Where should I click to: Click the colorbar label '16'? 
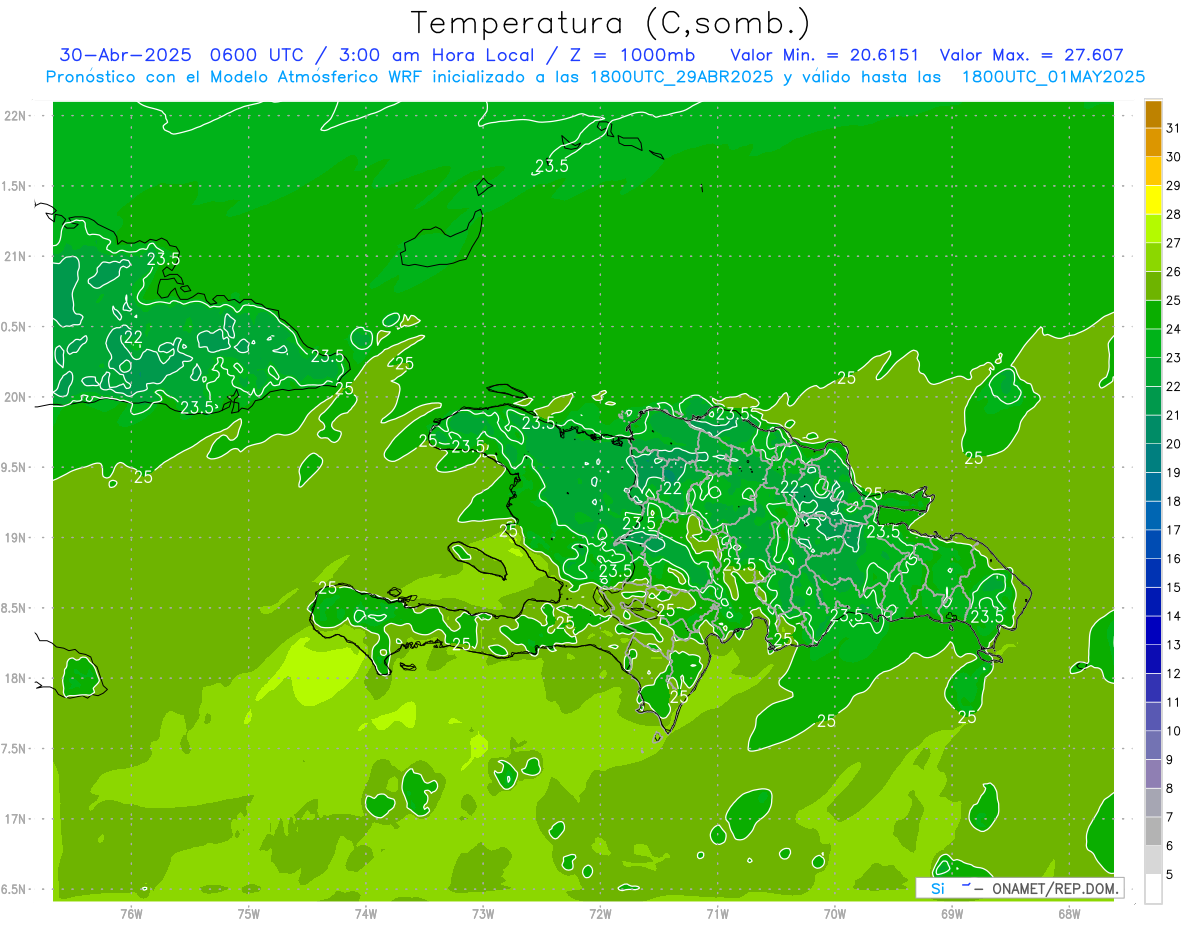point(1174,558)
